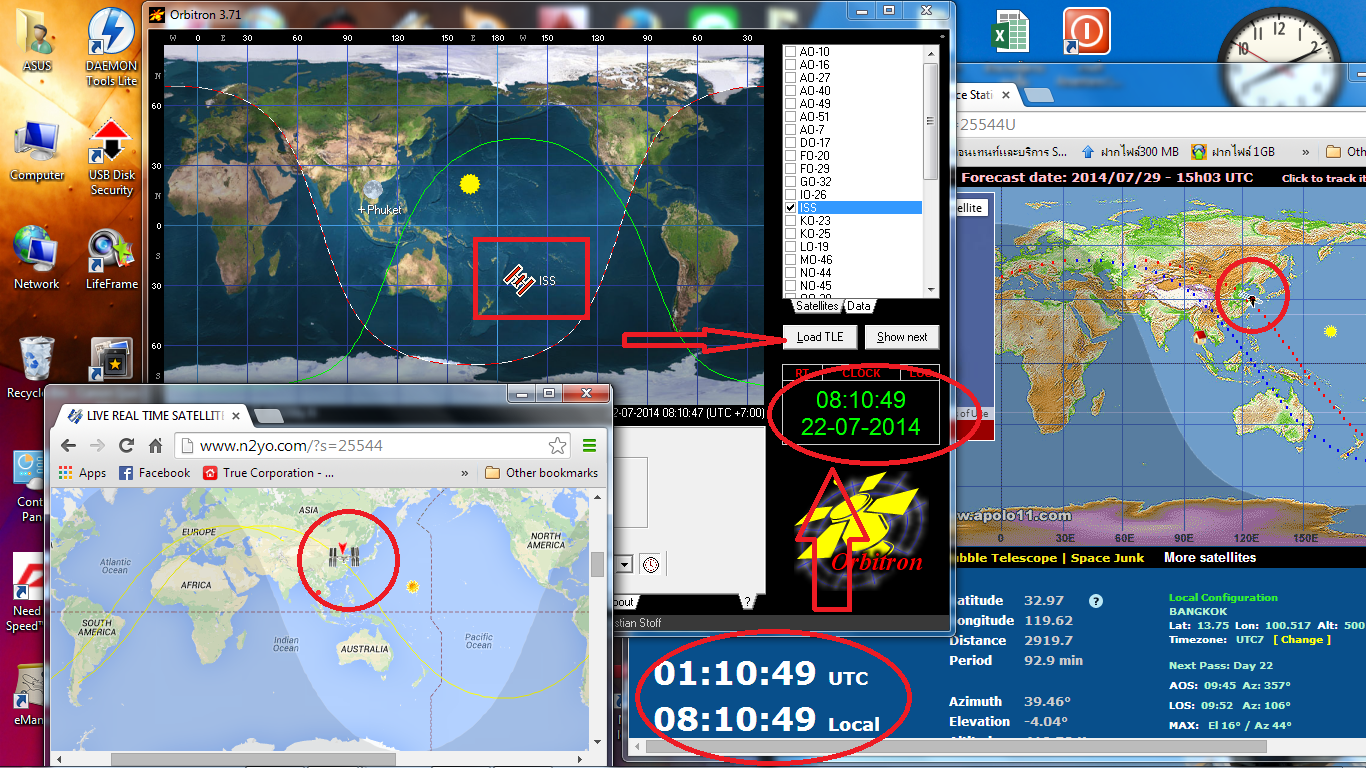Click the n2yo page vertical scrollbar thumb
Viewport: 1366px width, 772px height.
tap(598, 564)
